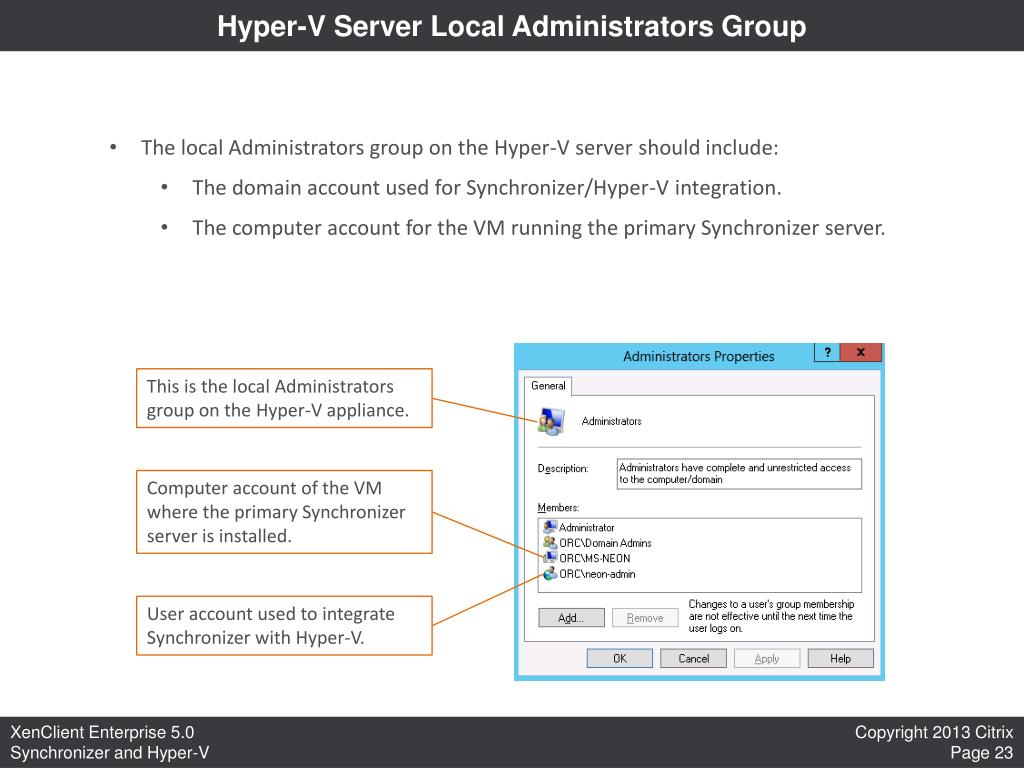Confirm with the OK button

click(x=620, y=658)
